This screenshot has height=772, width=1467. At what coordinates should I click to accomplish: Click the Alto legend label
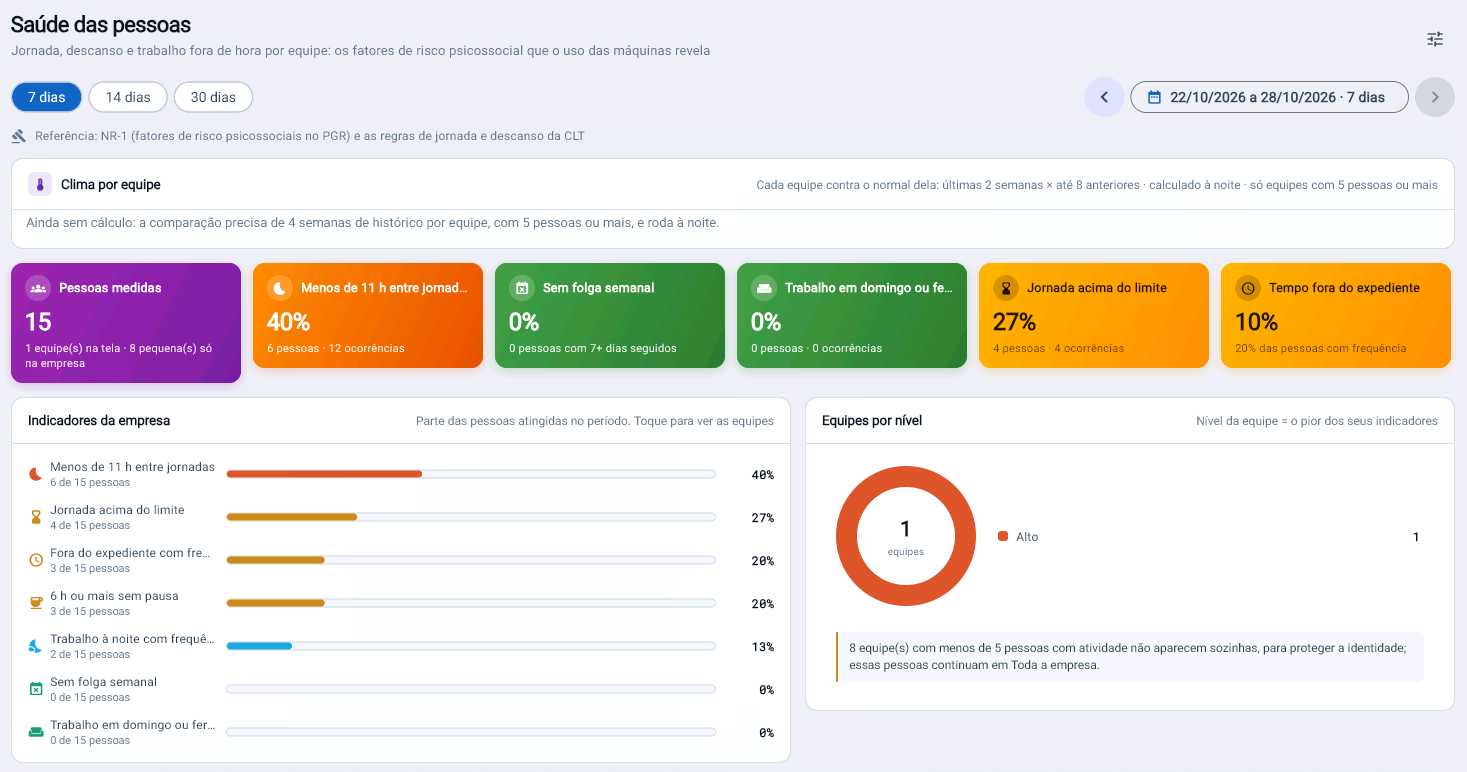[x=1027, y=537]
